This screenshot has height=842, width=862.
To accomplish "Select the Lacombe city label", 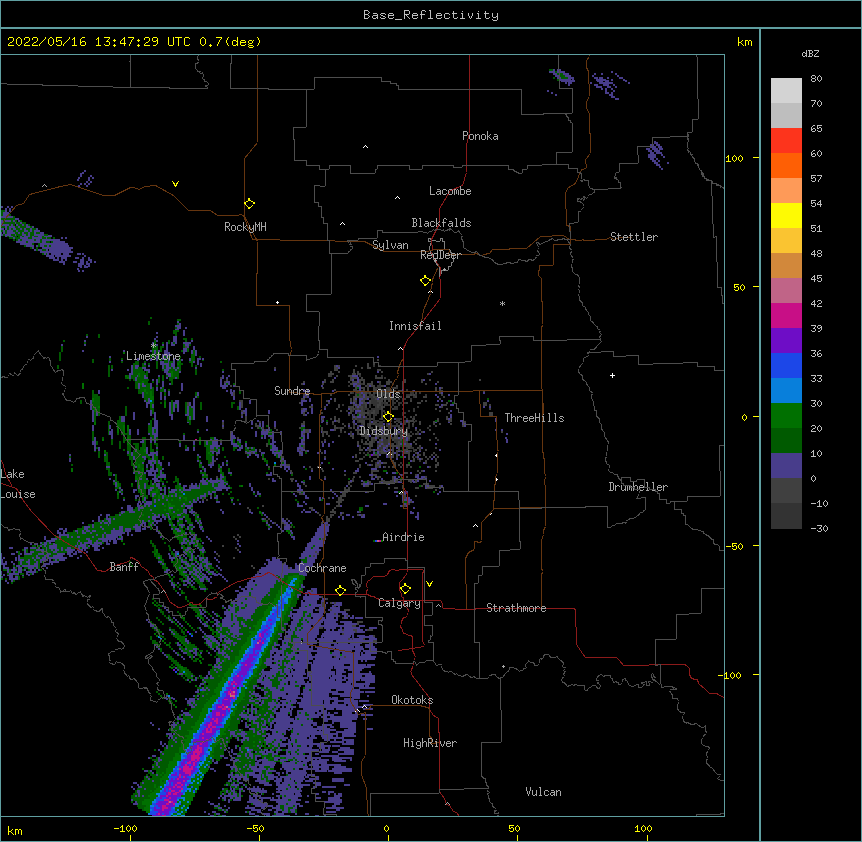I will point(450,191).
